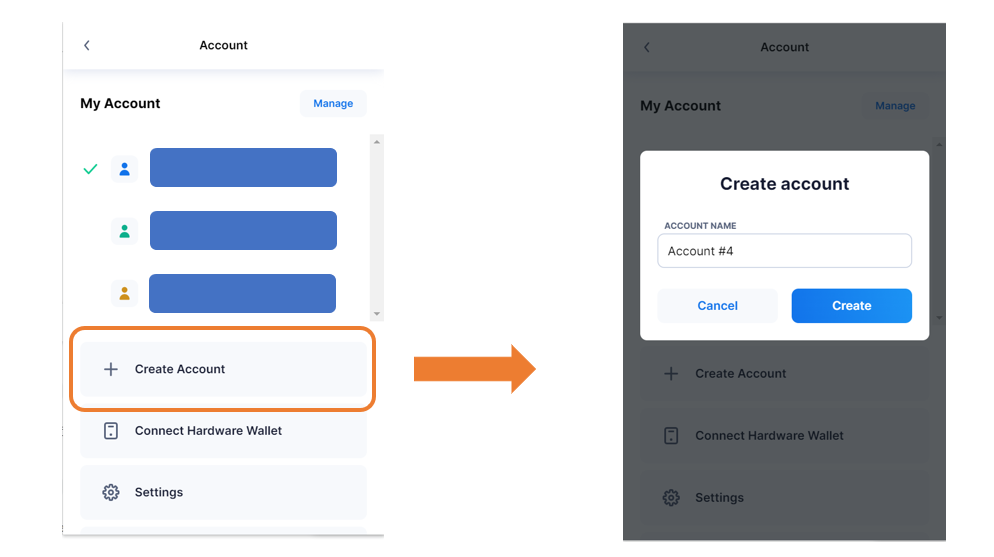Click the Settings gear icon in left panel
This screenshot has height=557, width=994.
click(x=111, y=492)
